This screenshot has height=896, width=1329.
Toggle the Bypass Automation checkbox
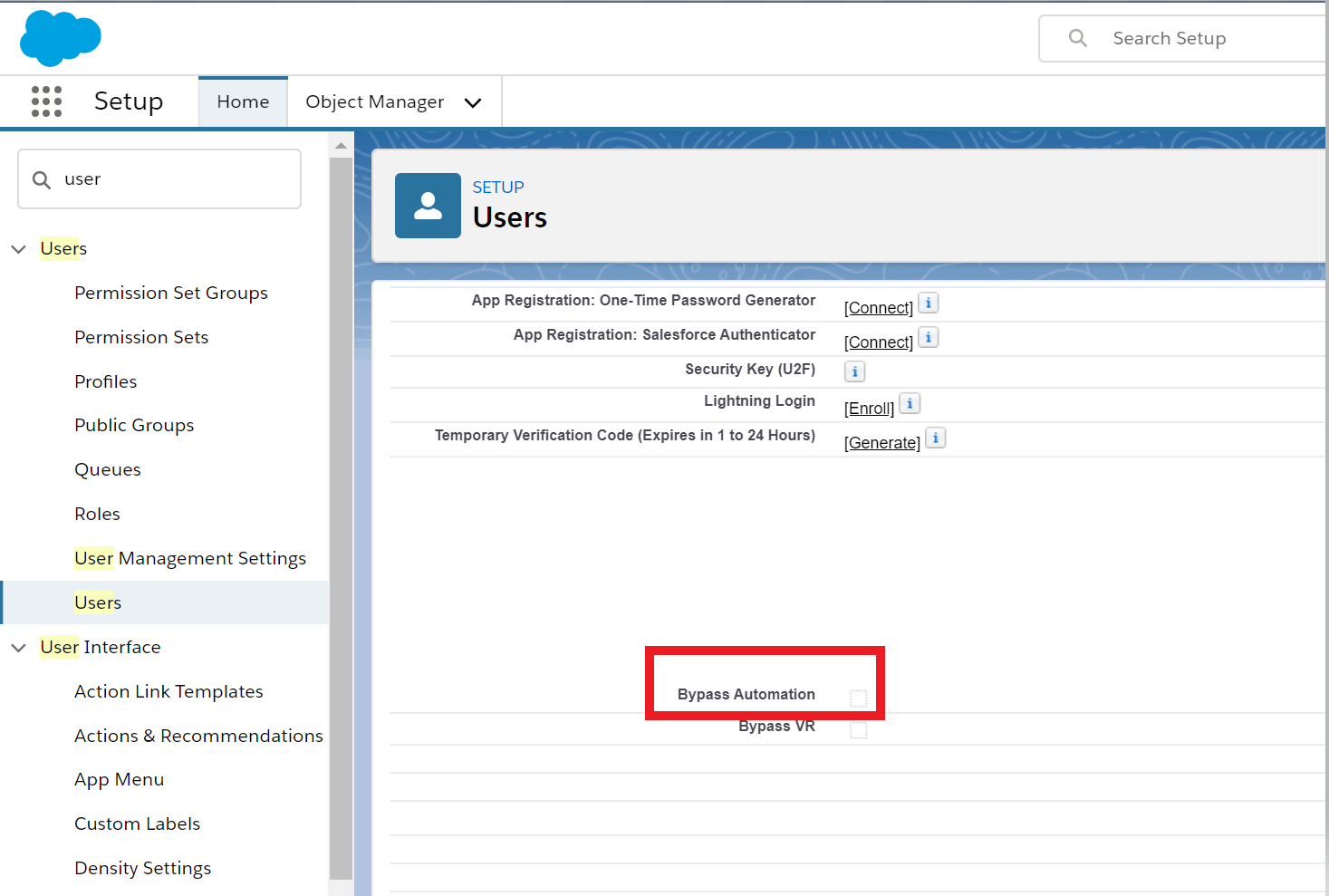click(x=859, y=698)
